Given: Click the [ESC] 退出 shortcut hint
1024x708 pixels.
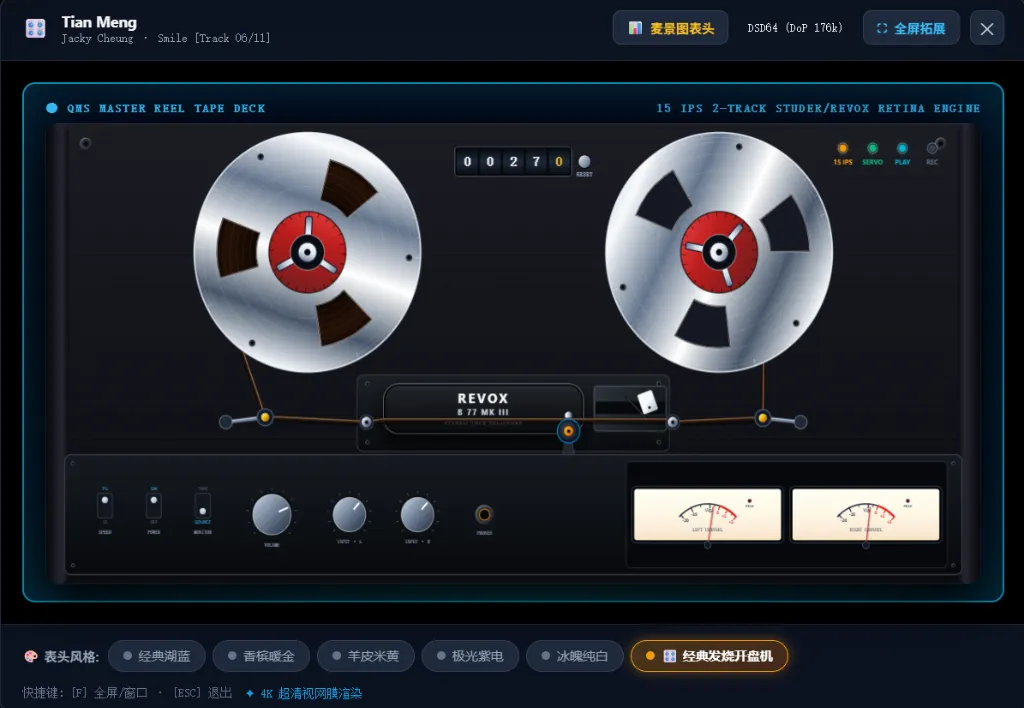Looking at the screenshot, I should coord(202,693).
